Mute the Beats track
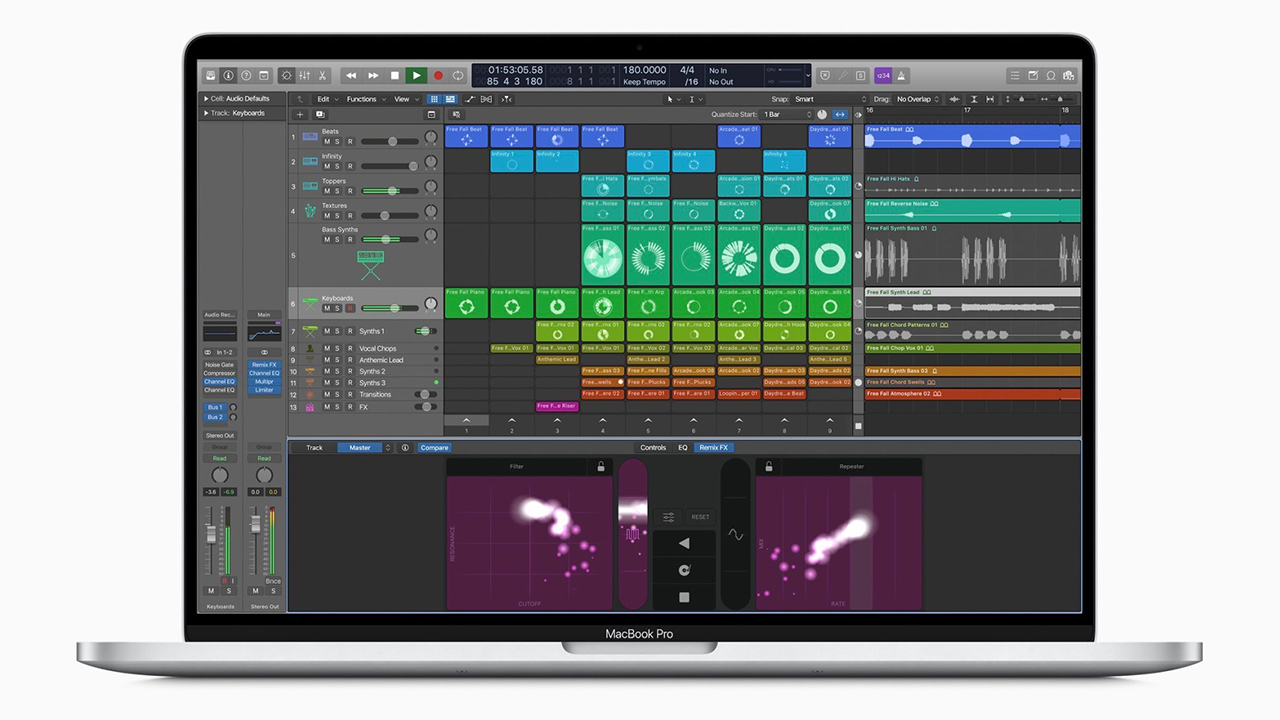This screenshot has width=1280, height=720. click(x=326, y=141)
